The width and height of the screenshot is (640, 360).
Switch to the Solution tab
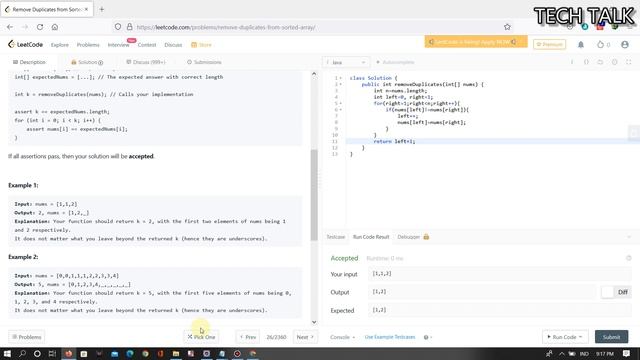tap(87, 62)
